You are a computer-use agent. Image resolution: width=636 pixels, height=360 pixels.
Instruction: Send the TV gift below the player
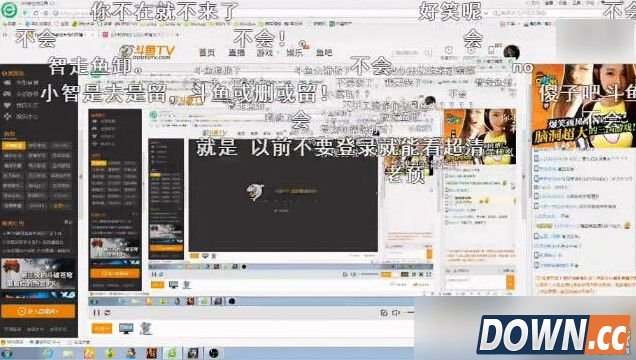(126, 328)
